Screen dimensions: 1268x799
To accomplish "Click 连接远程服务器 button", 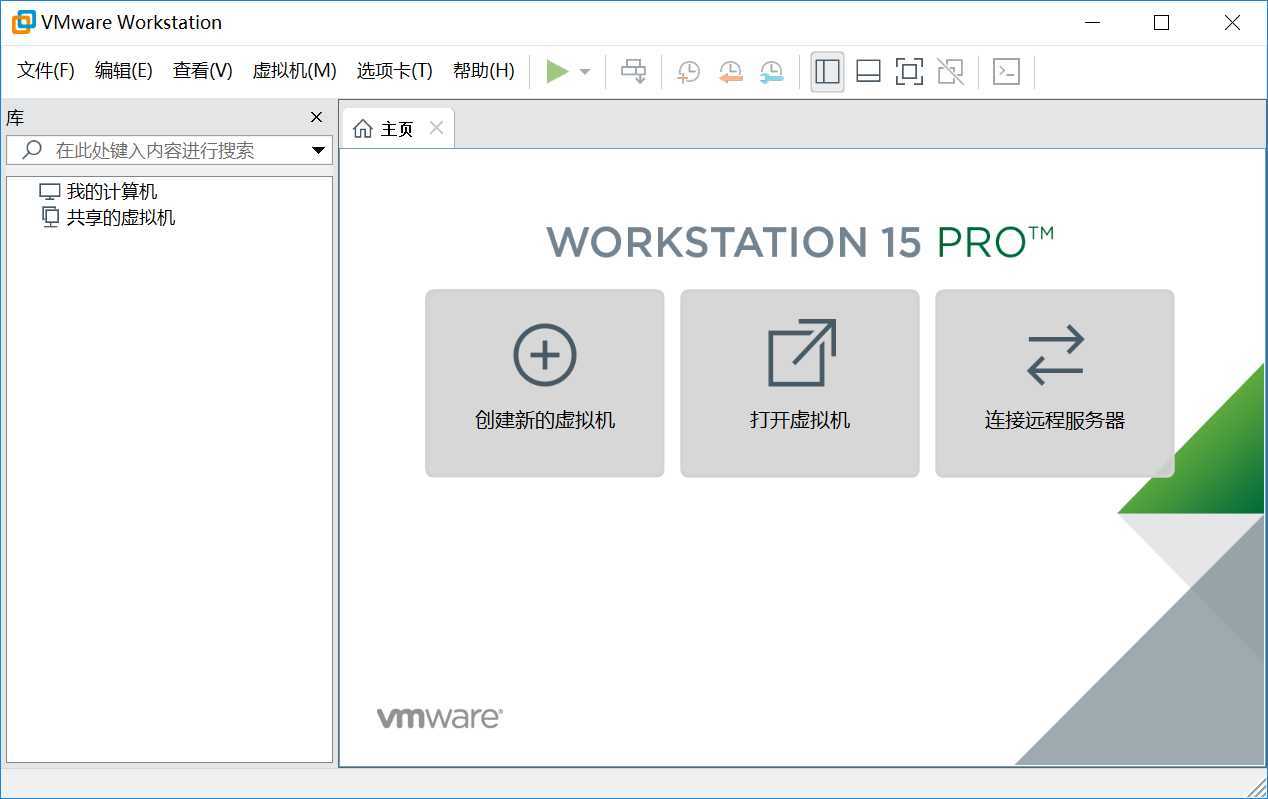I will click(x=1055, y=383).
